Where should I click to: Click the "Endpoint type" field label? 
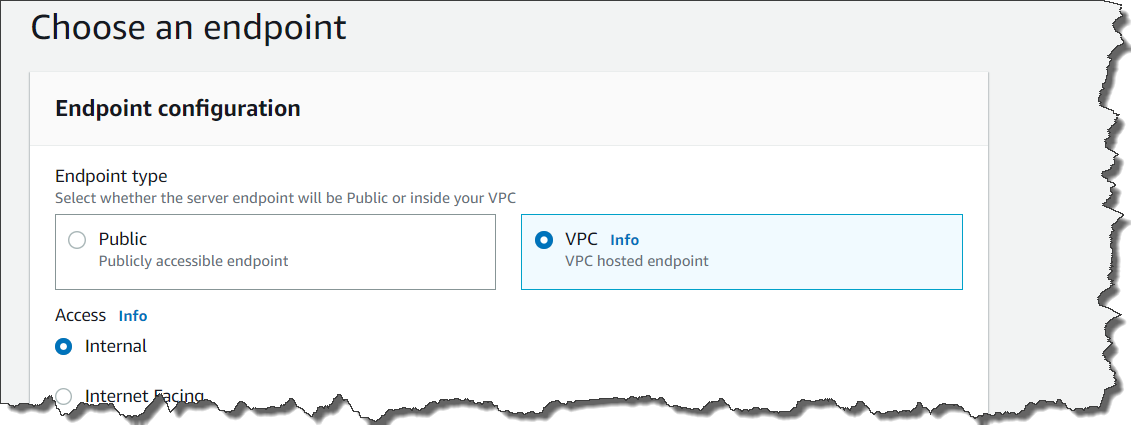click(111, 176)
